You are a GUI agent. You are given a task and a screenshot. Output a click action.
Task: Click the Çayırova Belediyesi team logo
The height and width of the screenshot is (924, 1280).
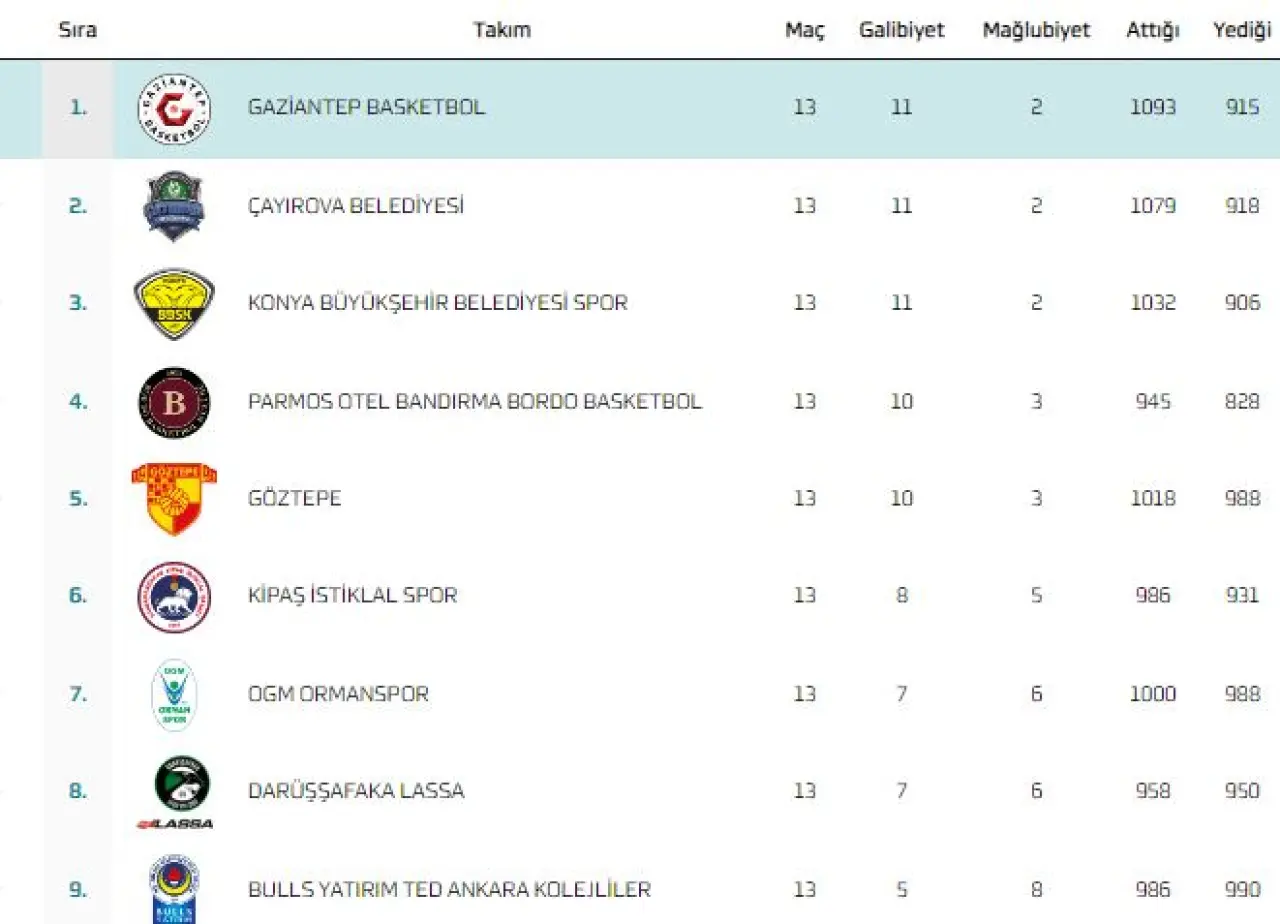tap(174, 206)
